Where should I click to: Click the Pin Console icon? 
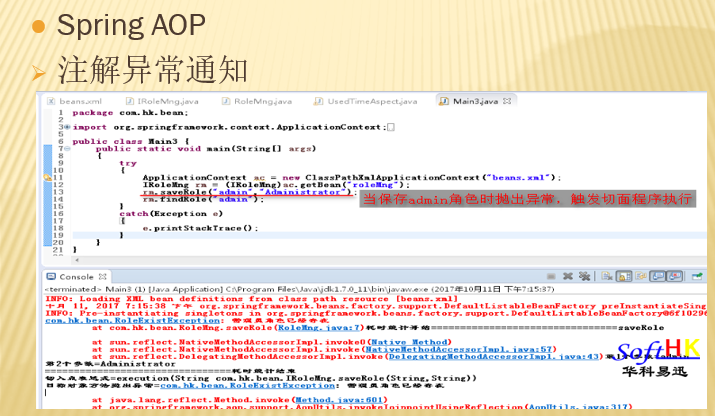click(697, 276)
